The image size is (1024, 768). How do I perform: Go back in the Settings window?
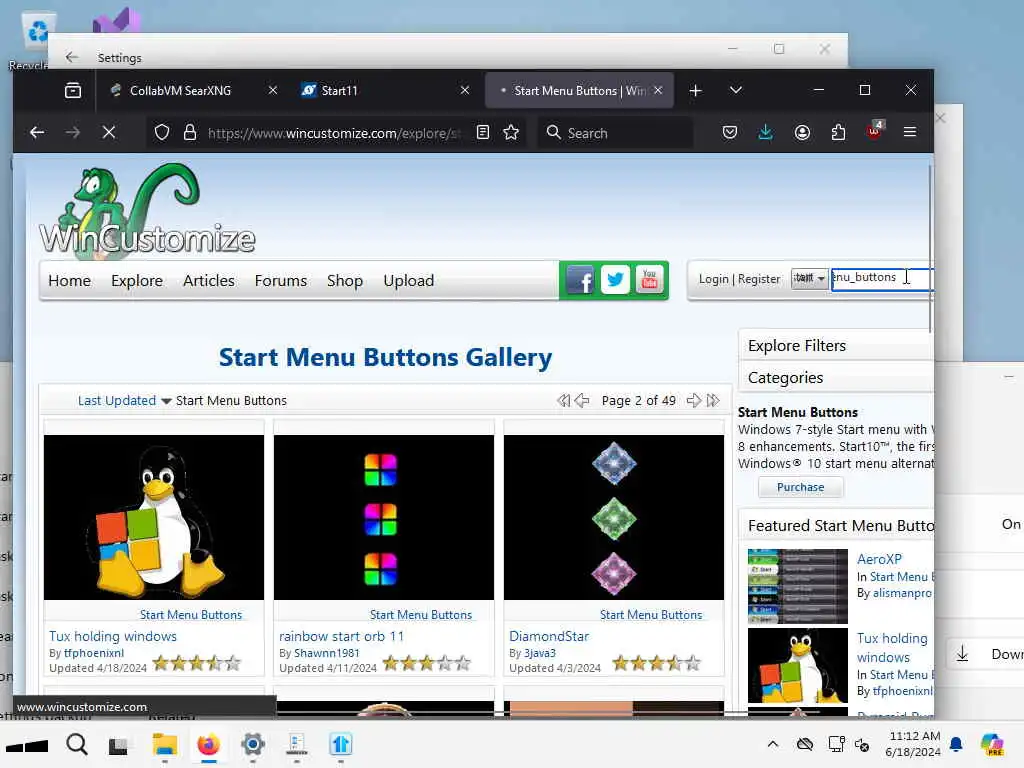(72, 57)
